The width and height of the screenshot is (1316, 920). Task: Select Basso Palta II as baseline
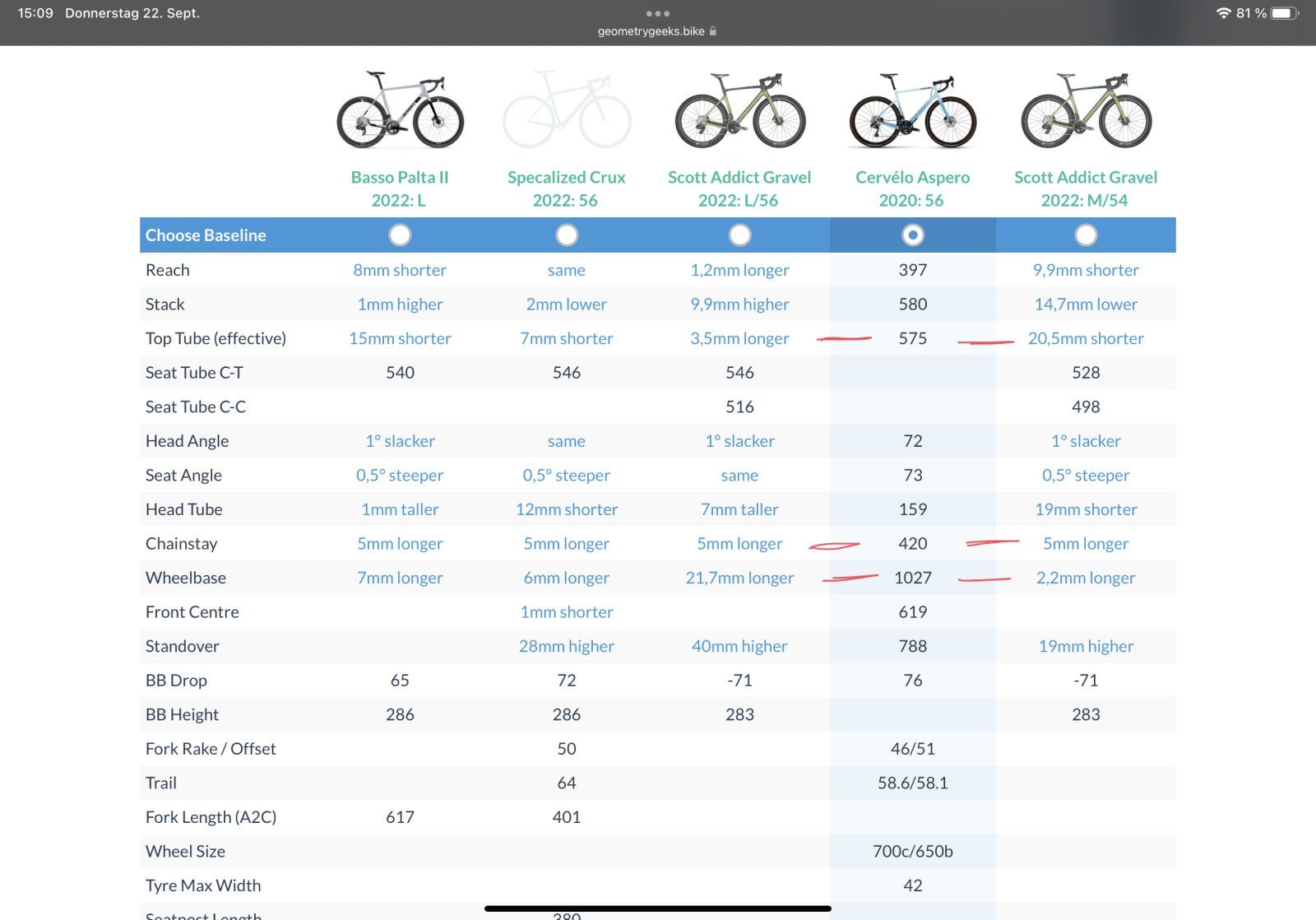point(400,235)
